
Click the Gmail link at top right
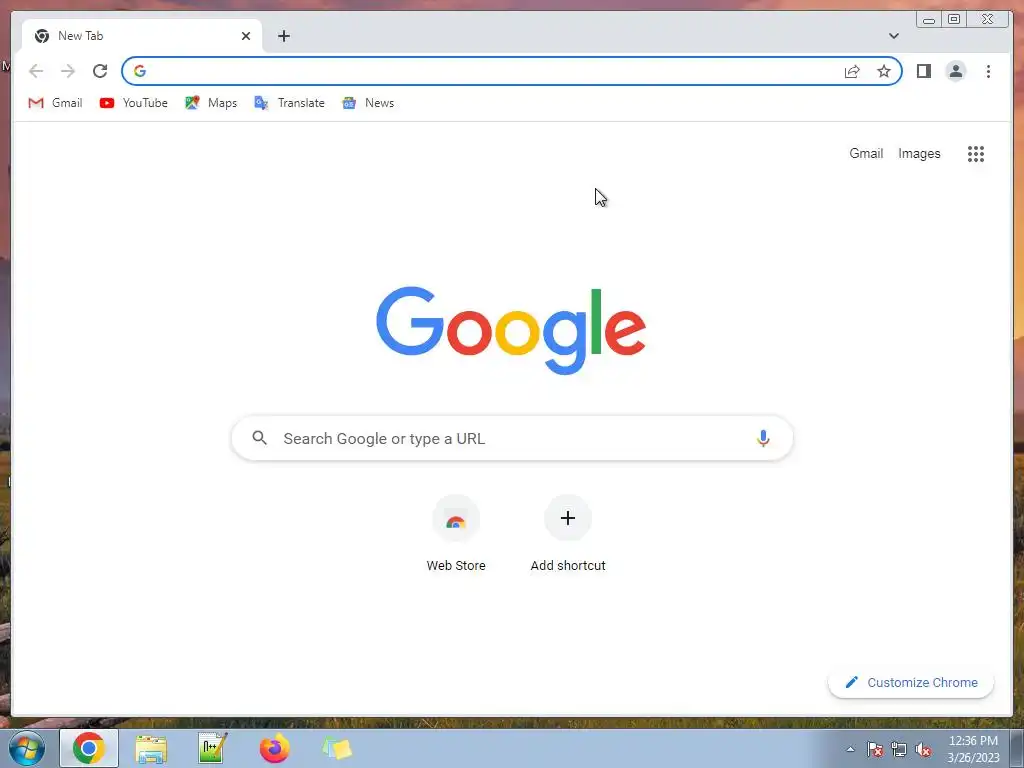tap(866, 153)
